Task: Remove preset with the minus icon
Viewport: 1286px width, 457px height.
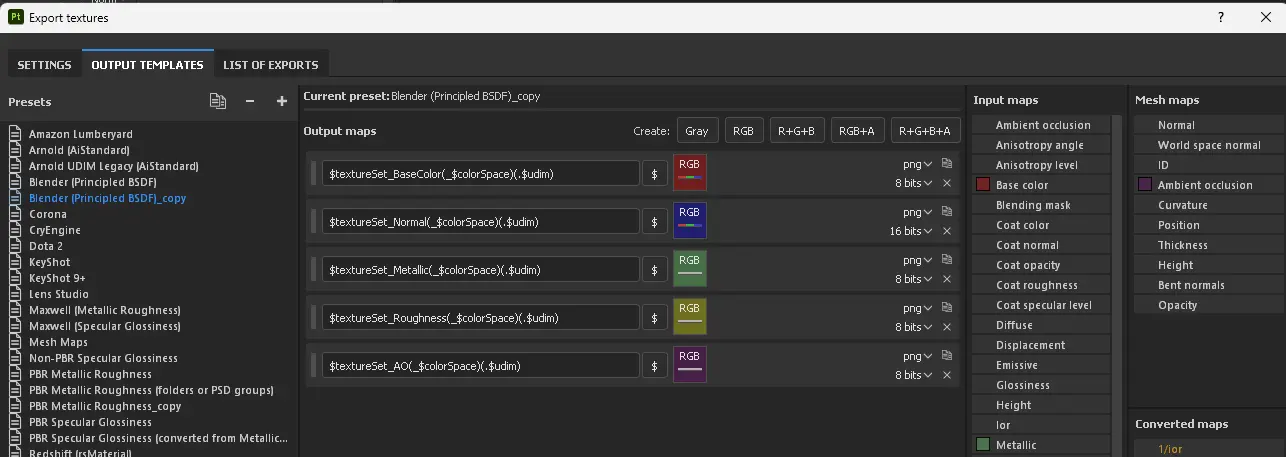Action: click(x=250, y=101)
